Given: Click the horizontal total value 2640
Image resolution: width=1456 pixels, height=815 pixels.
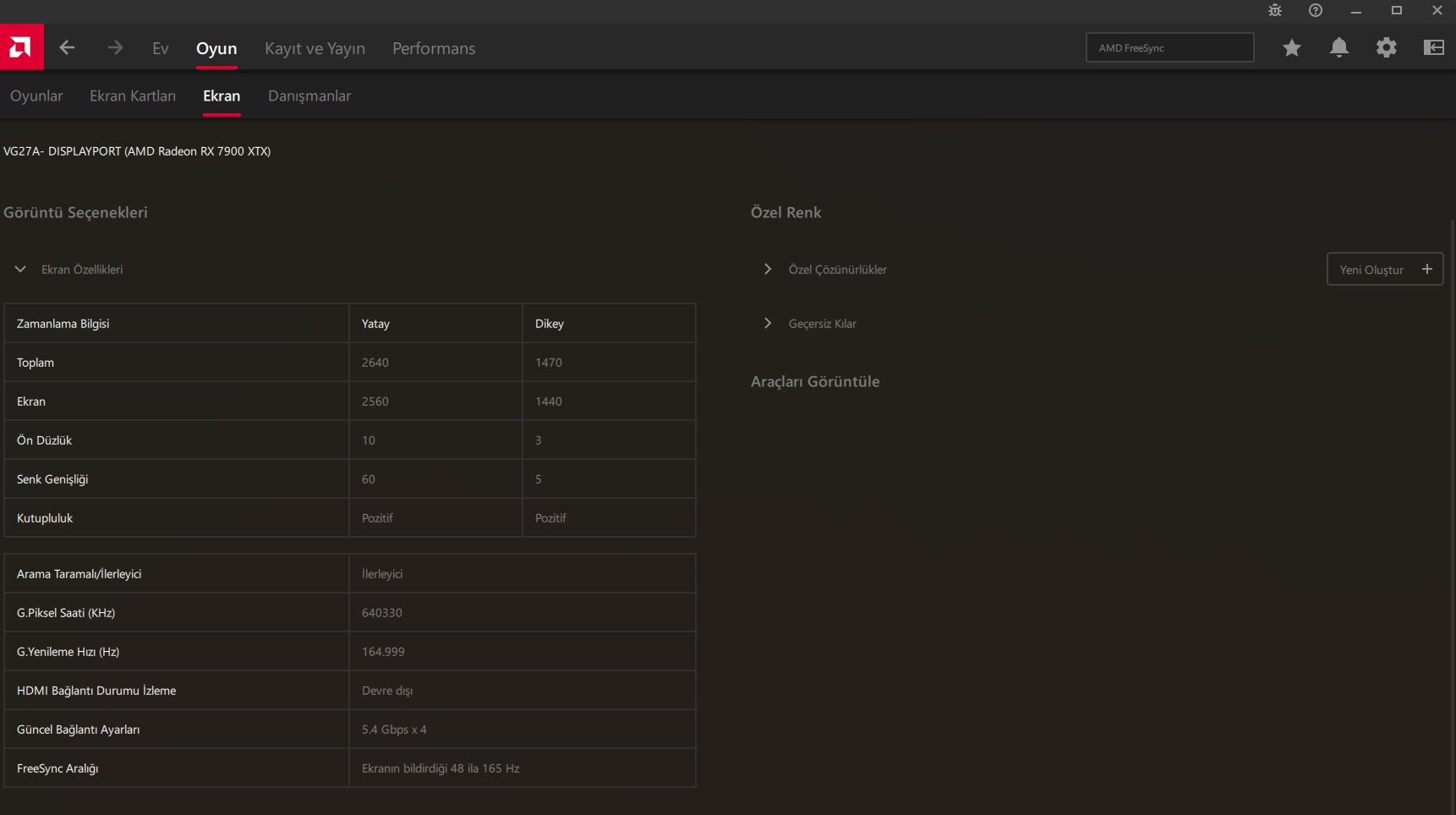Looking at the screenshot, I should click(375, 363).
